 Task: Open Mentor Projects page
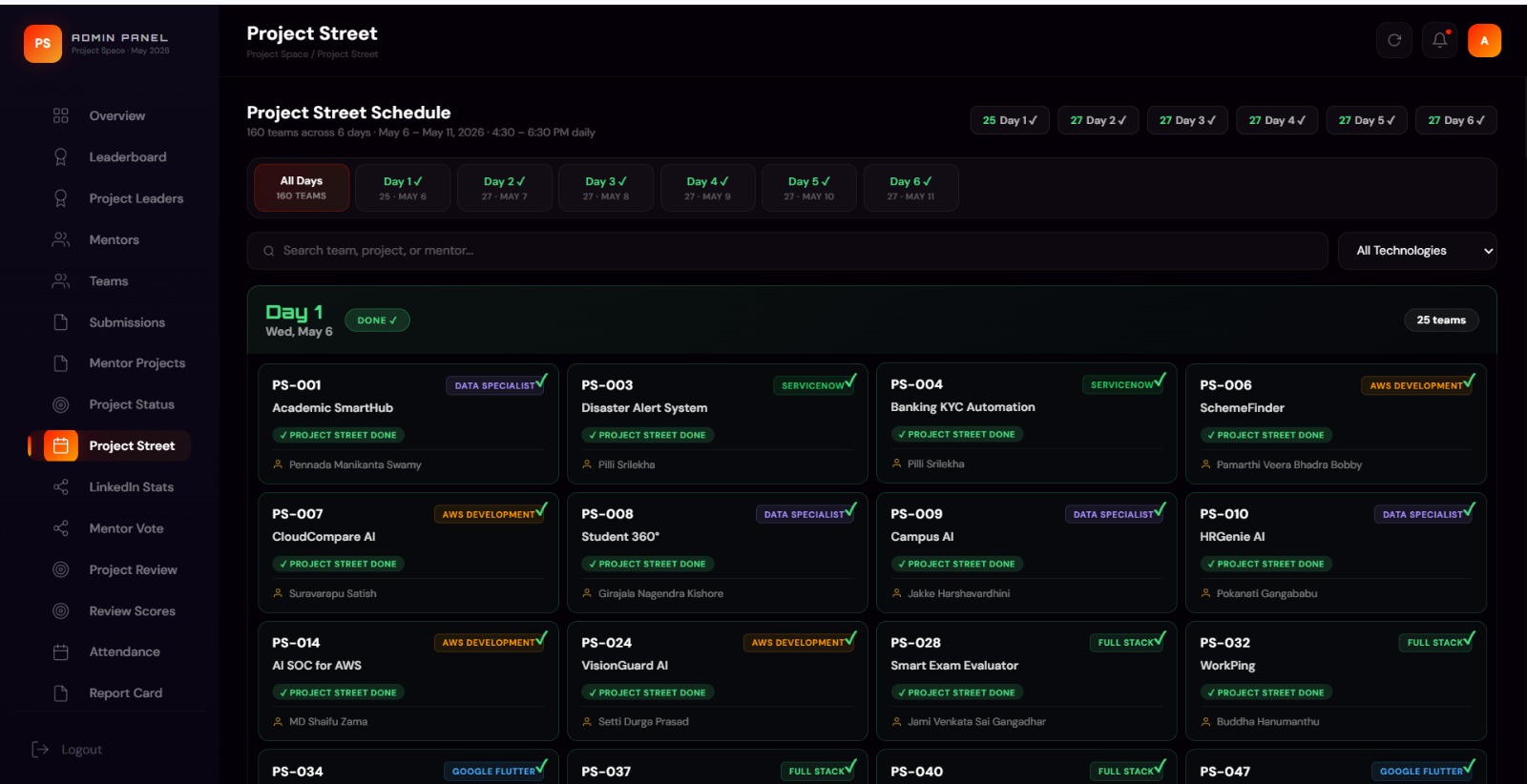tap(137, 363)
